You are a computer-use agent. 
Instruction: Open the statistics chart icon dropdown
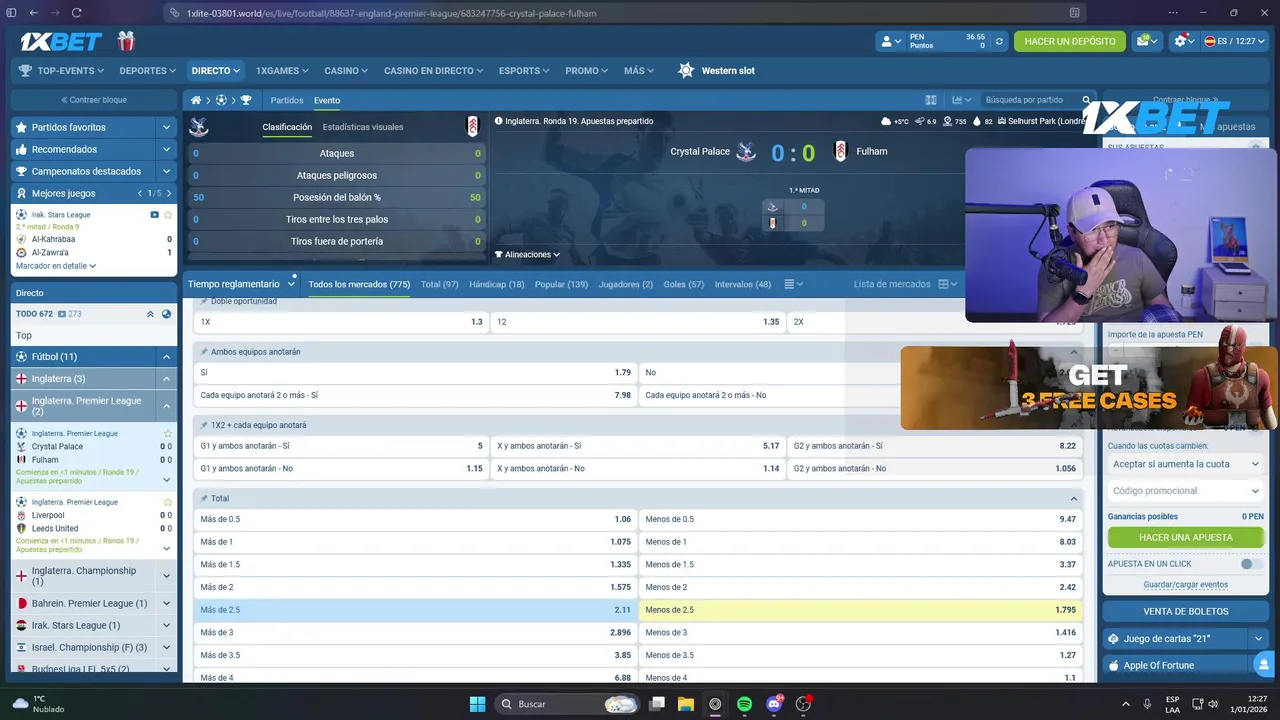961,100
